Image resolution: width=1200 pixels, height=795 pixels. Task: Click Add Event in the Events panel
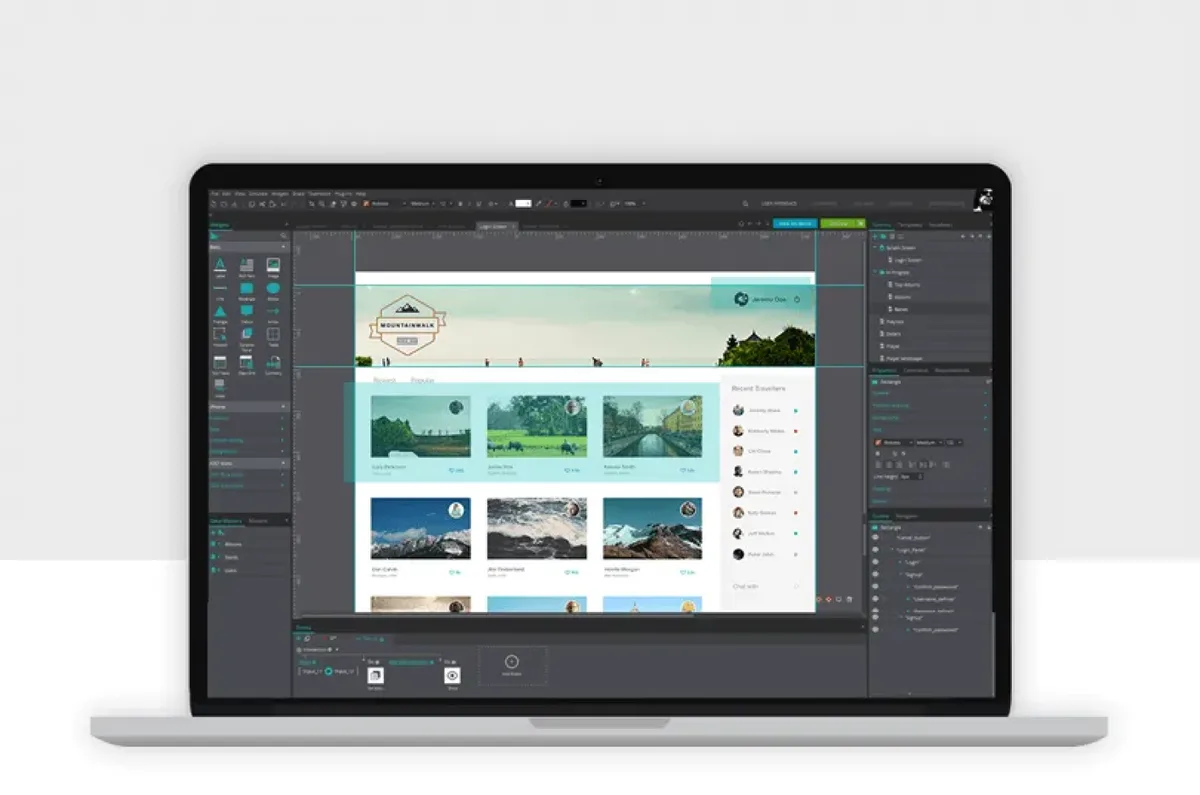[512, 665]
